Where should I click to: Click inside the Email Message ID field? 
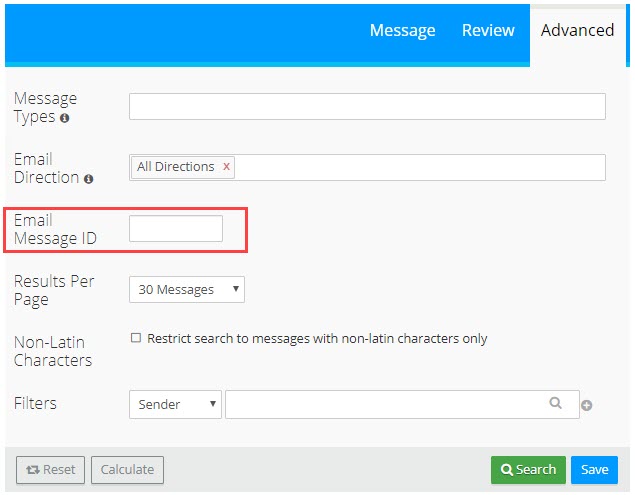[x=176, y=229]
